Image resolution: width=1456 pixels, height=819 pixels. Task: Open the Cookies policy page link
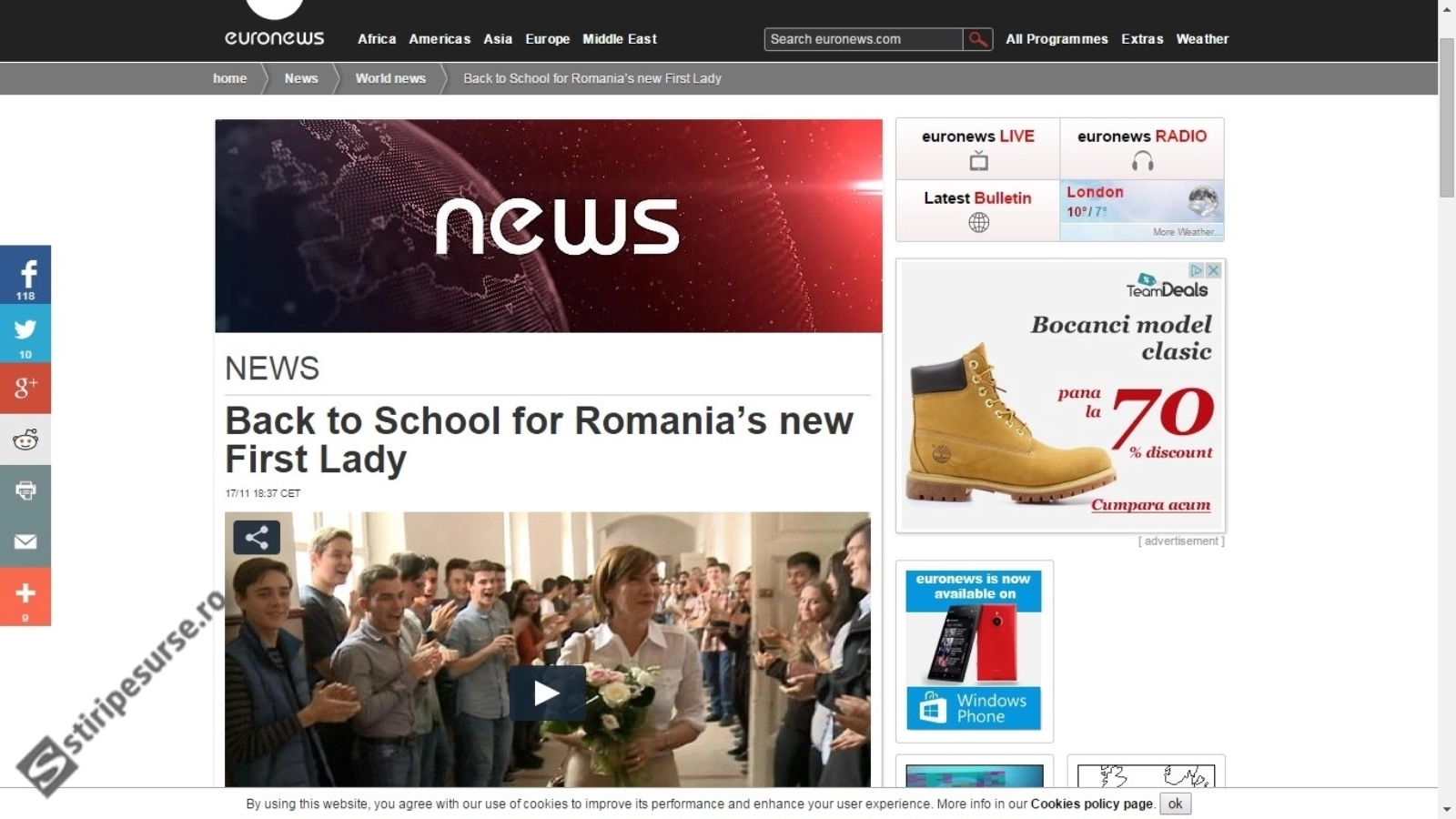tap(1092, 804)
